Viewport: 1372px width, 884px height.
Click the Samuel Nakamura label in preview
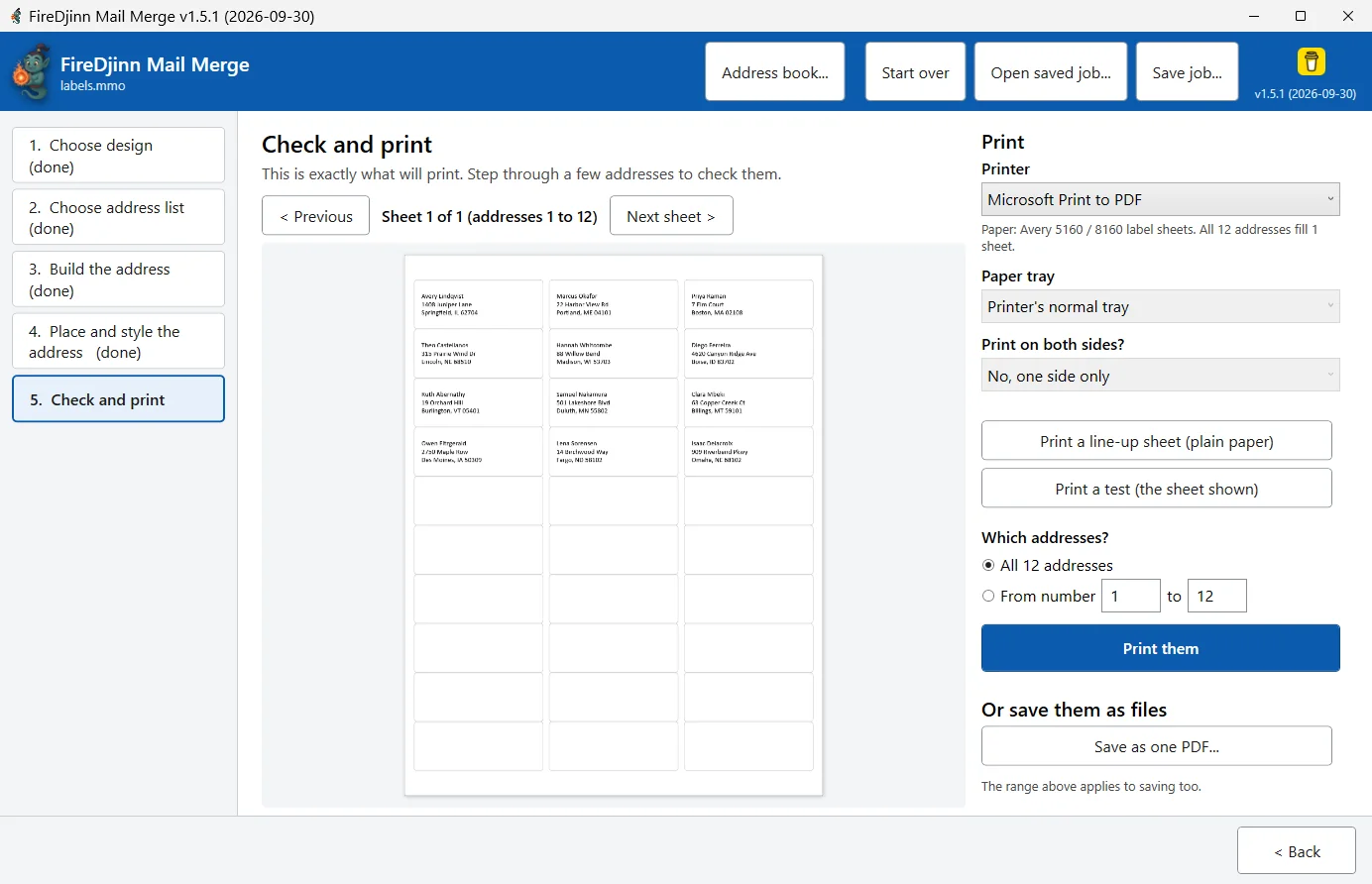pos(614,402)
